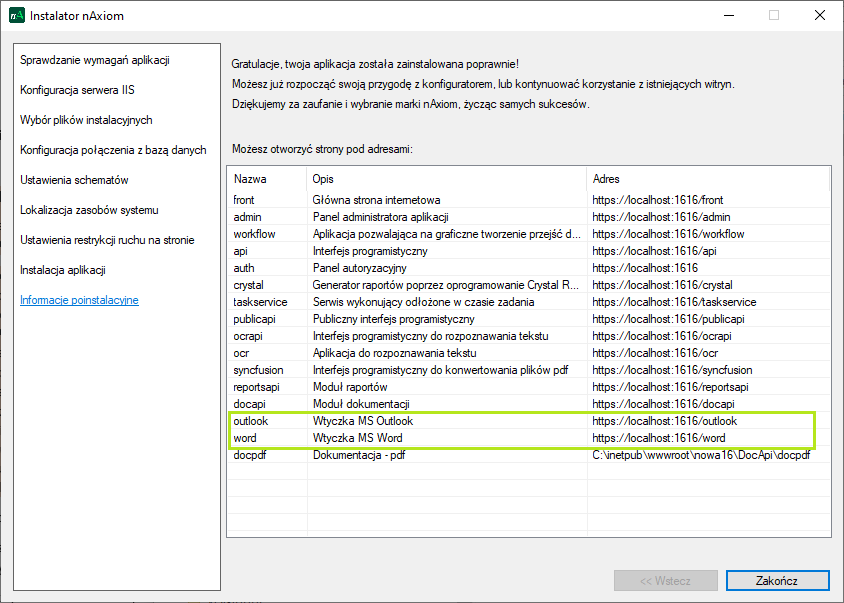The image size is (844, 603).
Task: Select the admin panel row
Action: click(x=247, y=217)
